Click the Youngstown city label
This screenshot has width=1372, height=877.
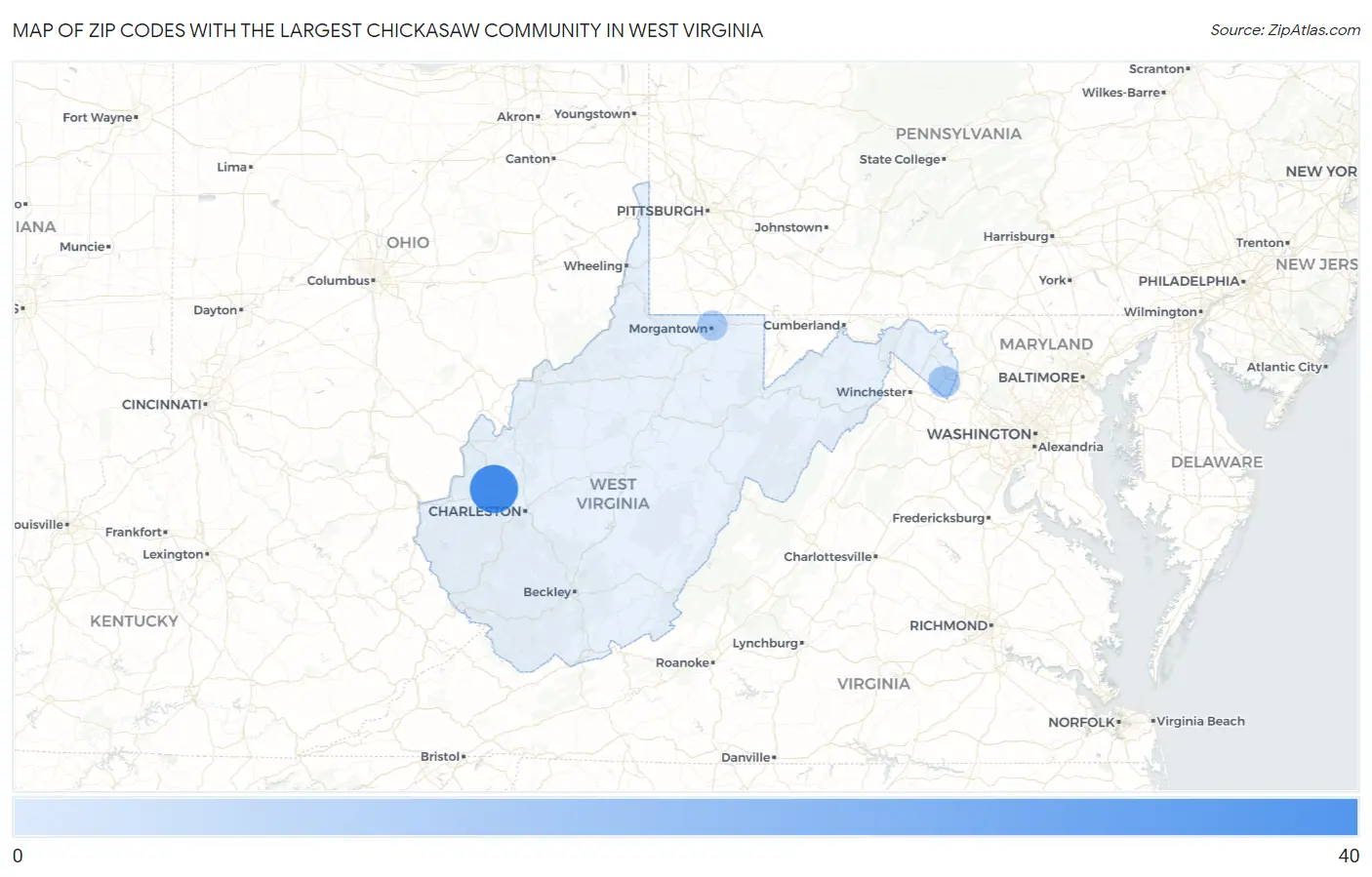592,114
